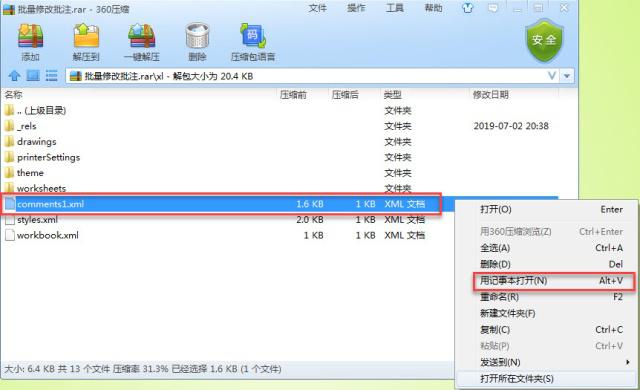Click the 删除 (Delete) trash bin icon
The width and height of the screenshot is (640, 390).
(x=197, y=36)
